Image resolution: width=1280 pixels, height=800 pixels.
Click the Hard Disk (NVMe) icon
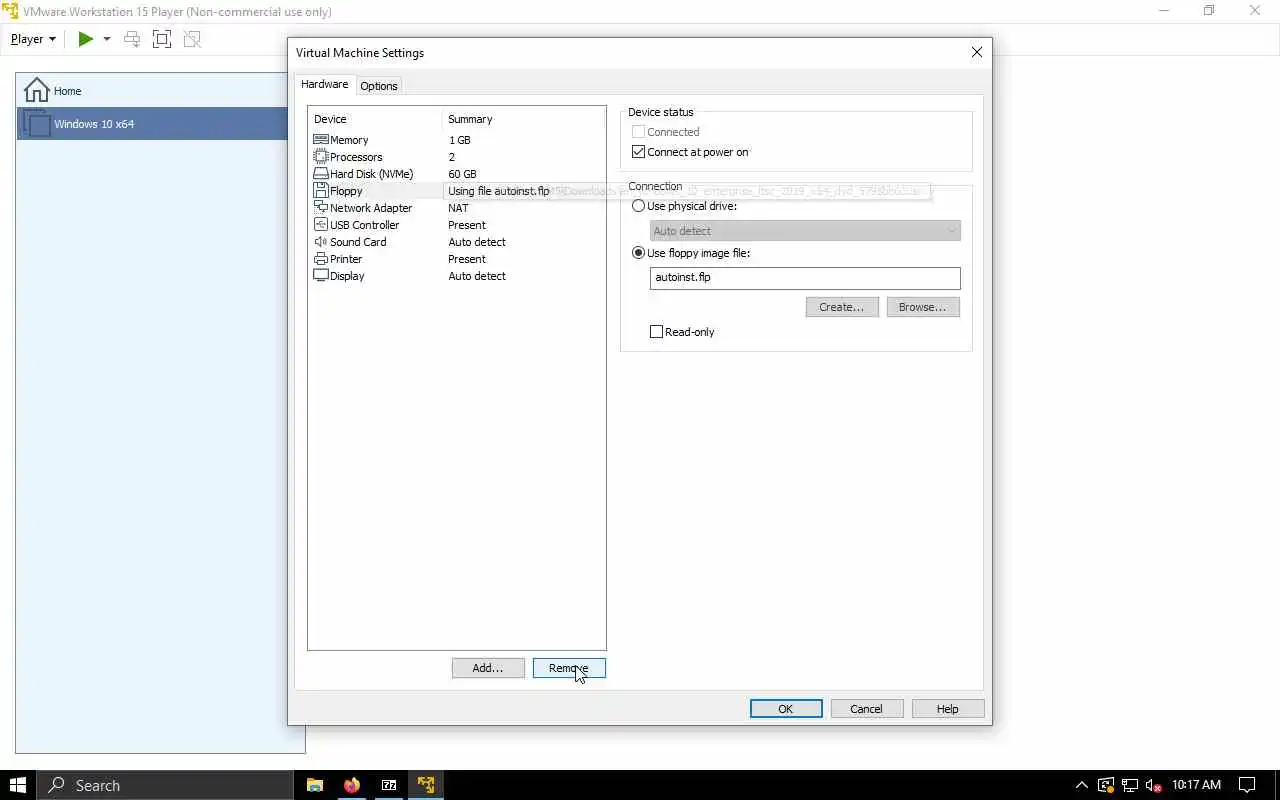pyautogui.click(x=321, y=174)
